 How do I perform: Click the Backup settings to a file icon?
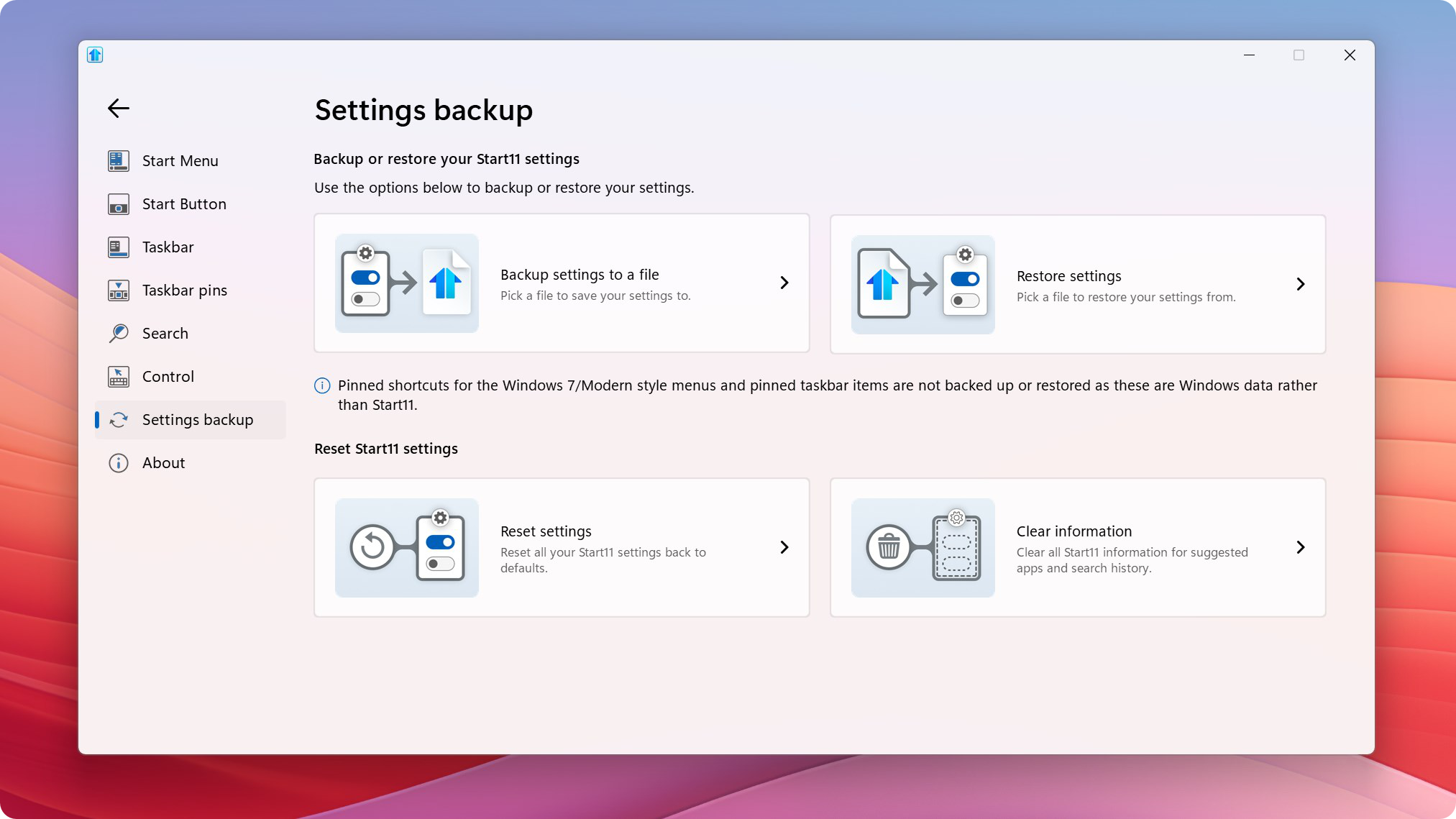pos(406,283)
